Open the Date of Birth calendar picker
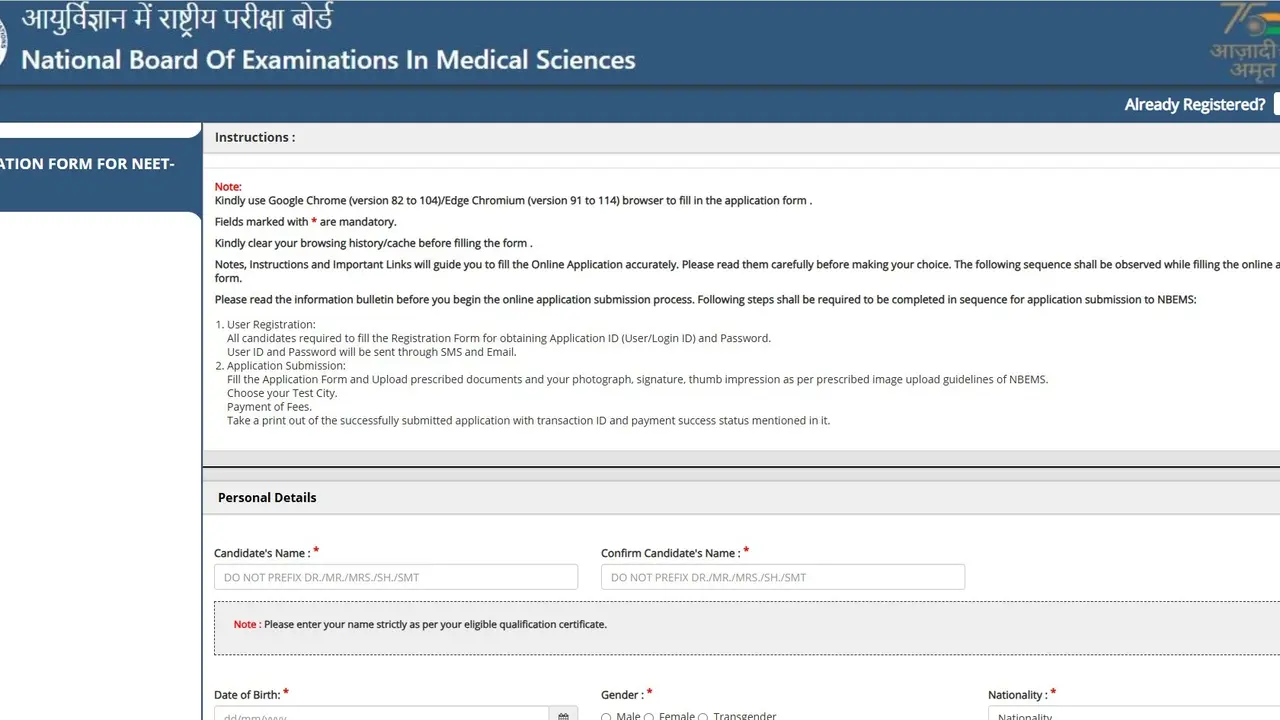1280x720 pixels. click(x=563, y=715)
